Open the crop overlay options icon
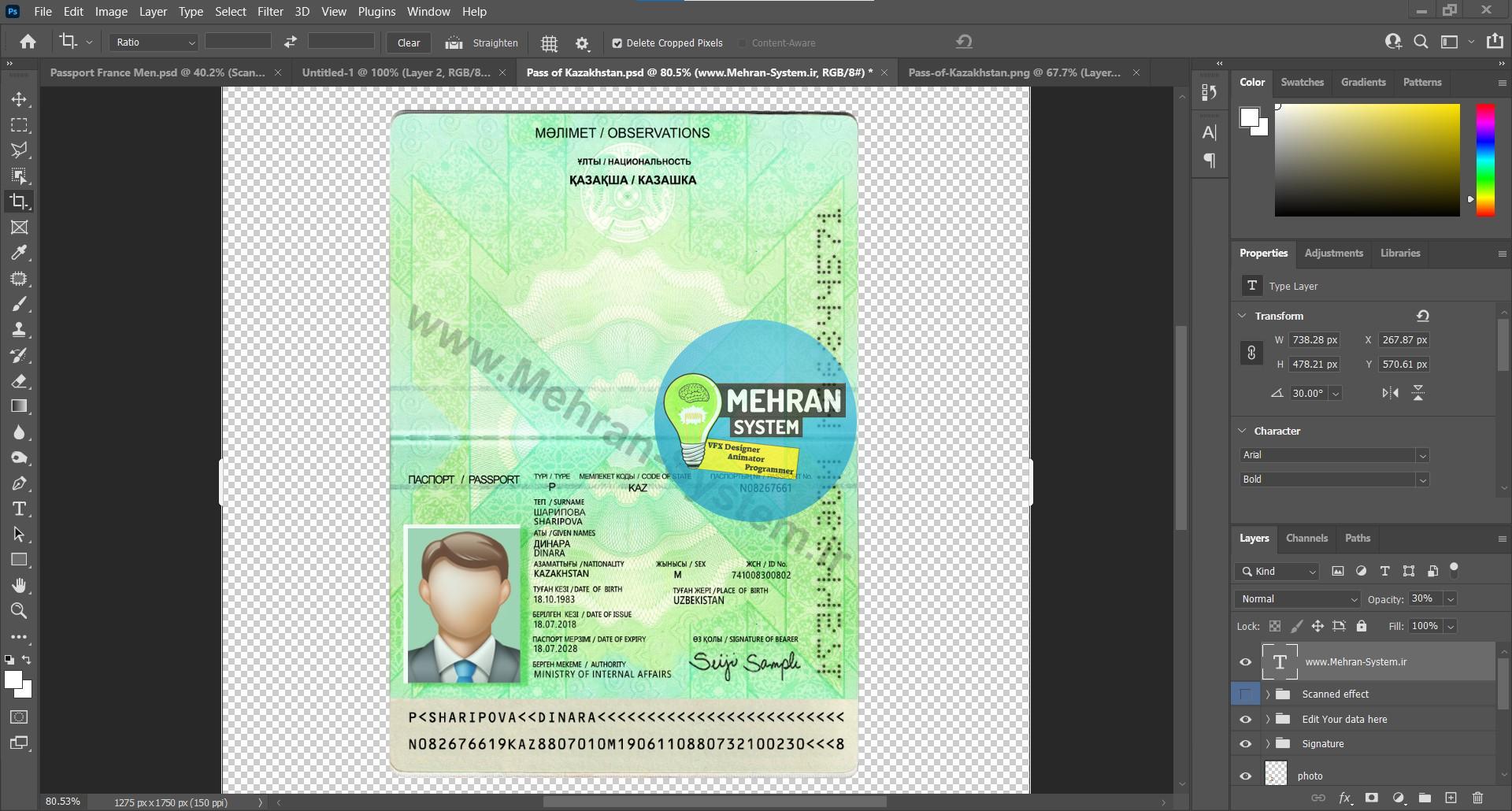This screenshot has width=1512, height=811. tap(549, 43)
